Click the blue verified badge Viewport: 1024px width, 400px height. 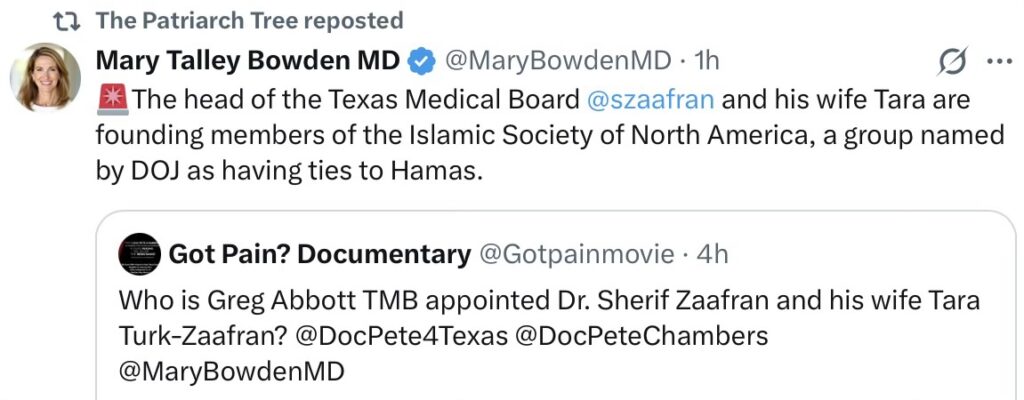tap(423, 61)
